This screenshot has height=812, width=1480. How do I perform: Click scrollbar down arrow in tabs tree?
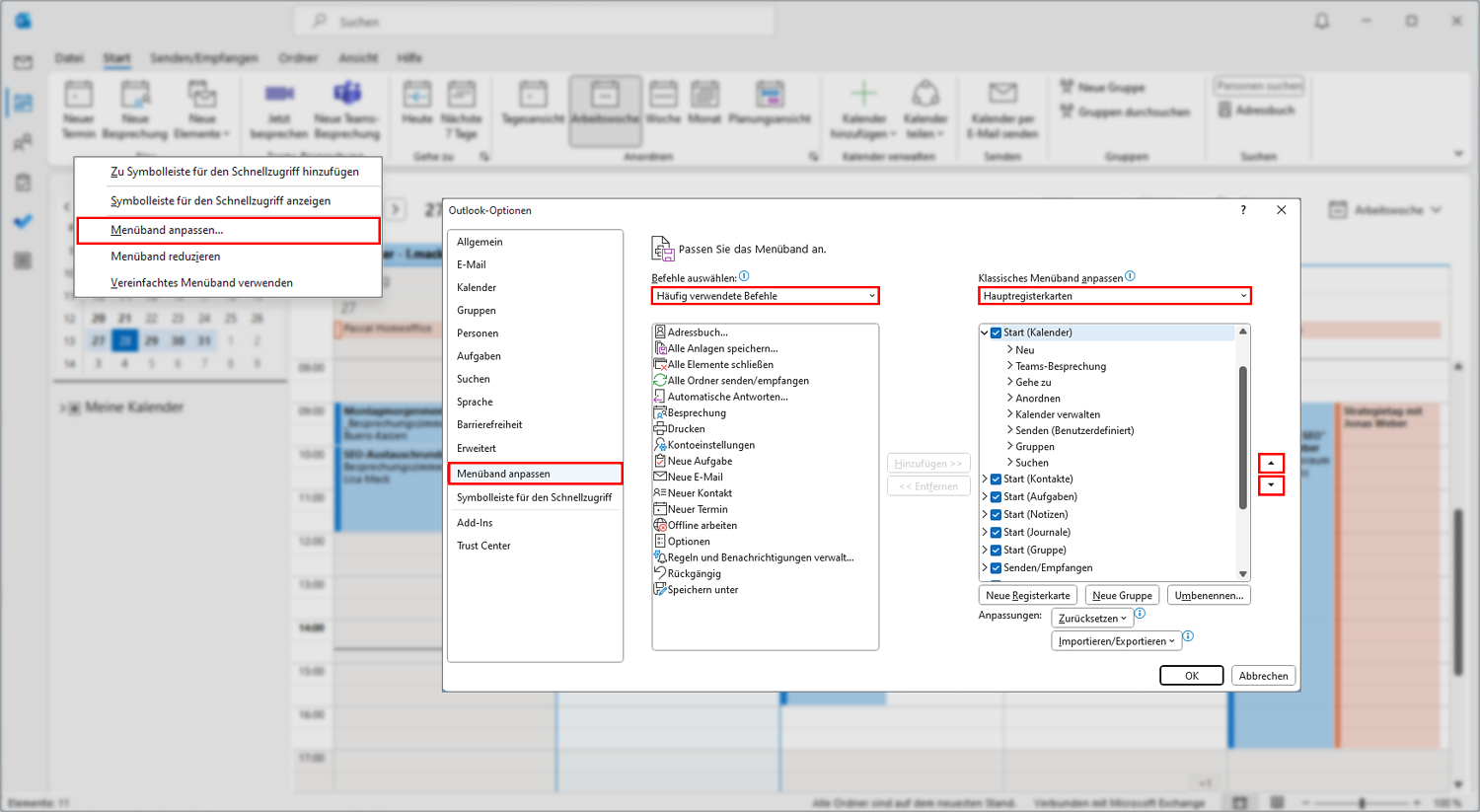pyautogui.click(x=1243, y=573)
